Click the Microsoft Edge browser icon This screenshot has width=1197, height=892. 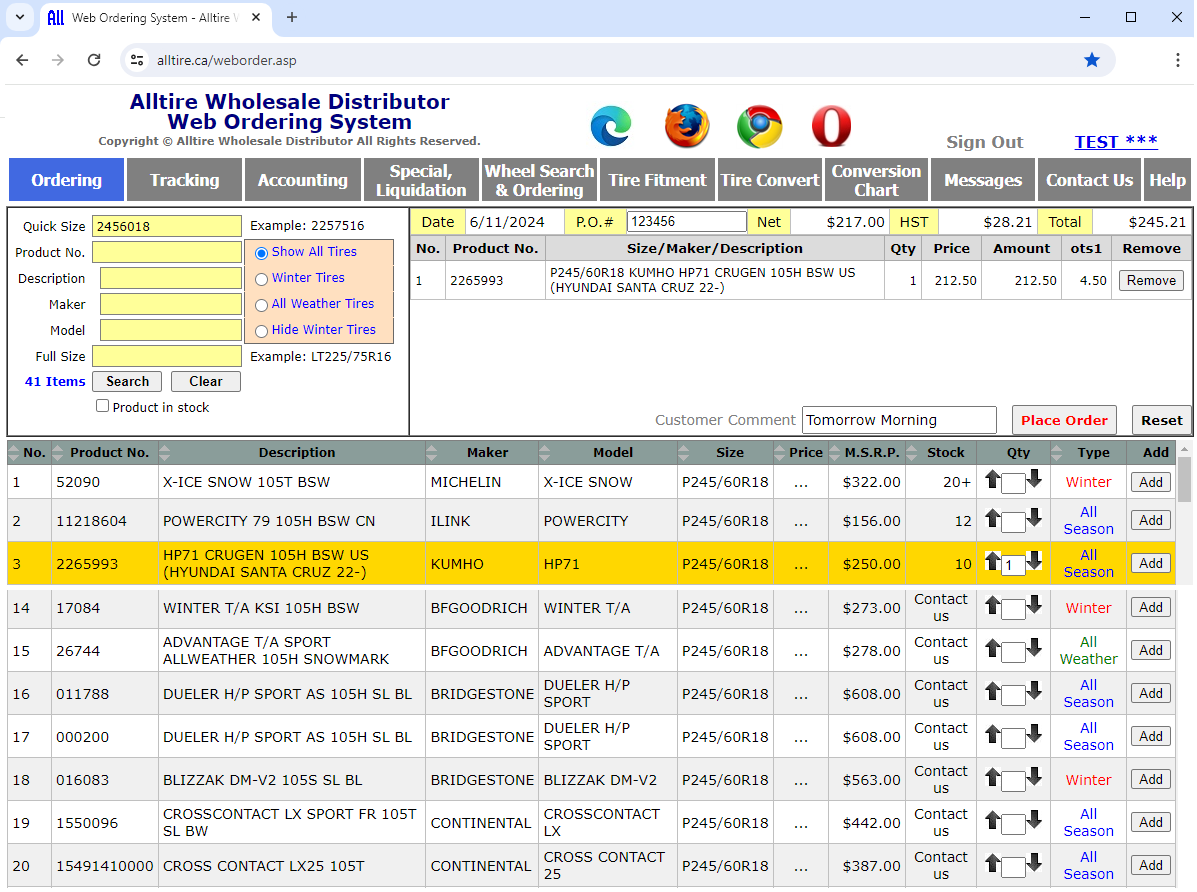611,126
